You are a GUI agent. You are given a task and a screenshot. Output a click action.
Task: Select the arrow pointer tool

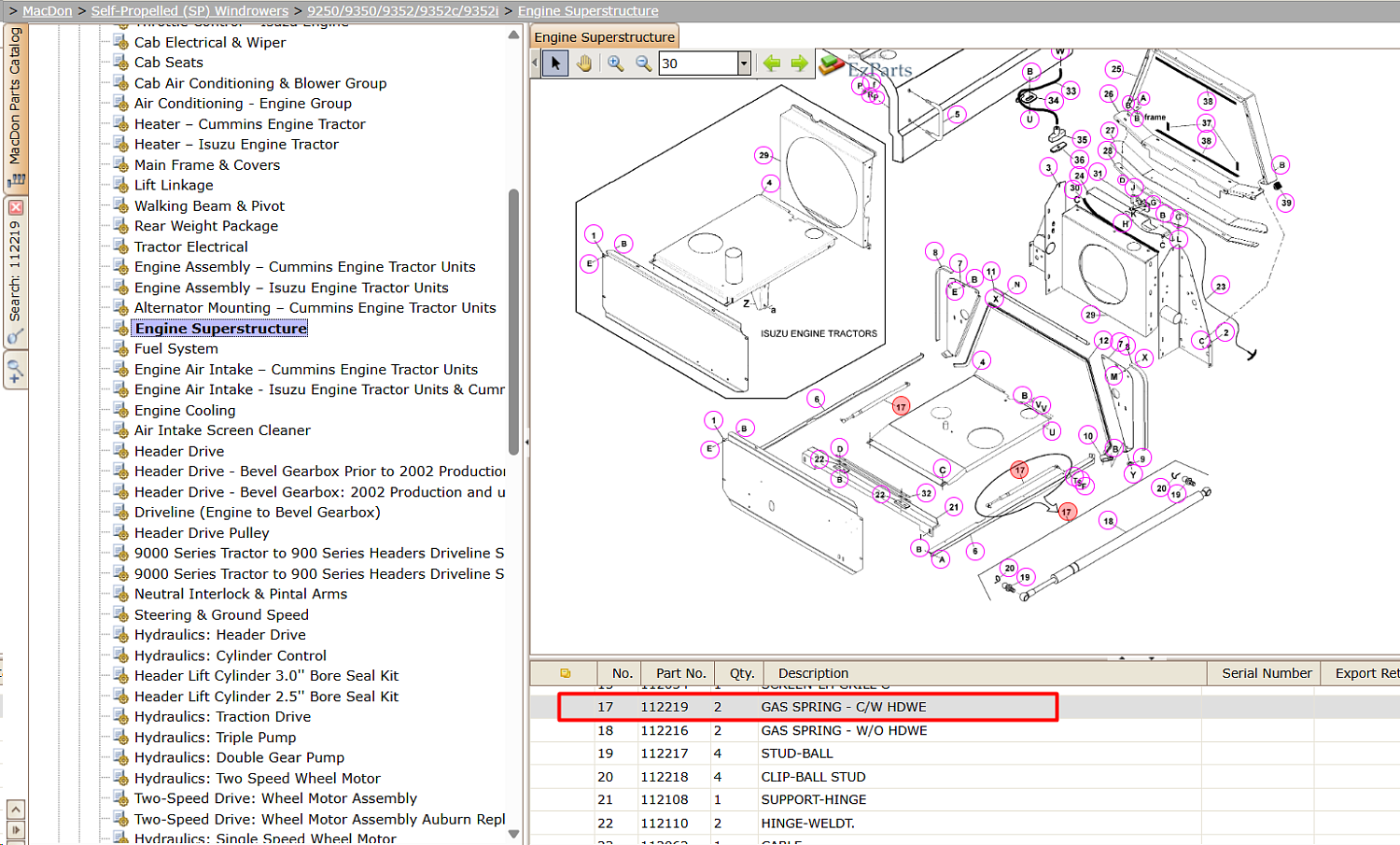pos(555,63)
